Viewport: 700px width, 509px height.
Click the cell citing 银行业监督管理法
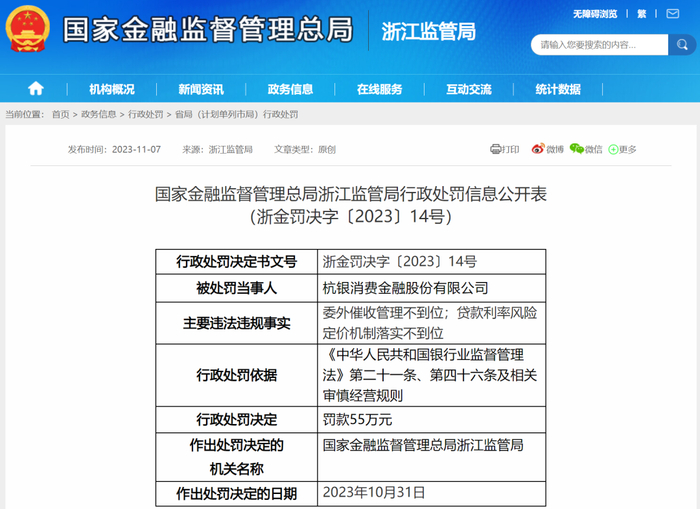tap(432, 375)
